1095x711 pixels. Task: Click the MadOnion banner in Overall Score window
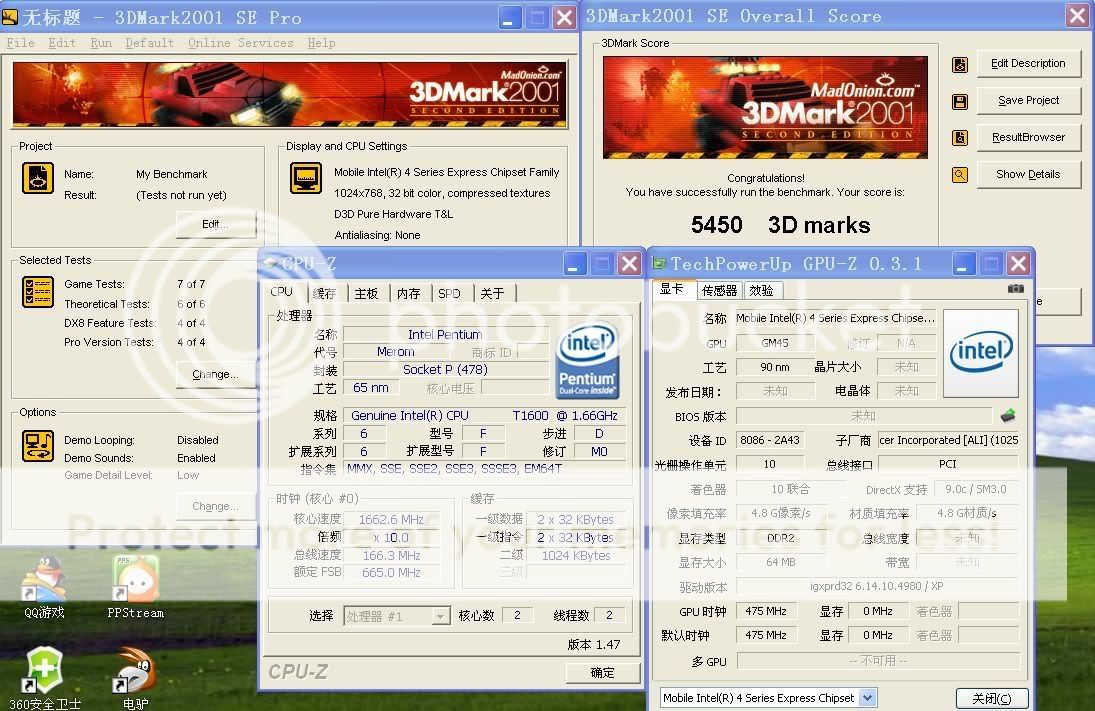(765, 107)
